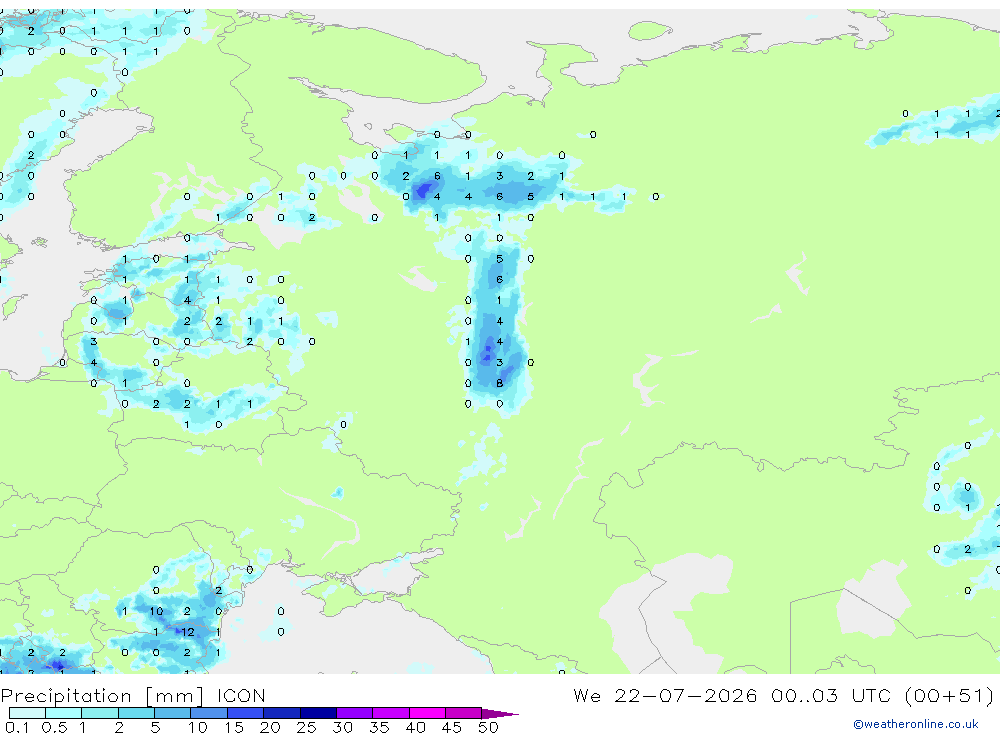This screenshot has width=1000, height=733.
Task: Open the weatheronline.co.uk copyright link
Action: click(x=915, y=724)
